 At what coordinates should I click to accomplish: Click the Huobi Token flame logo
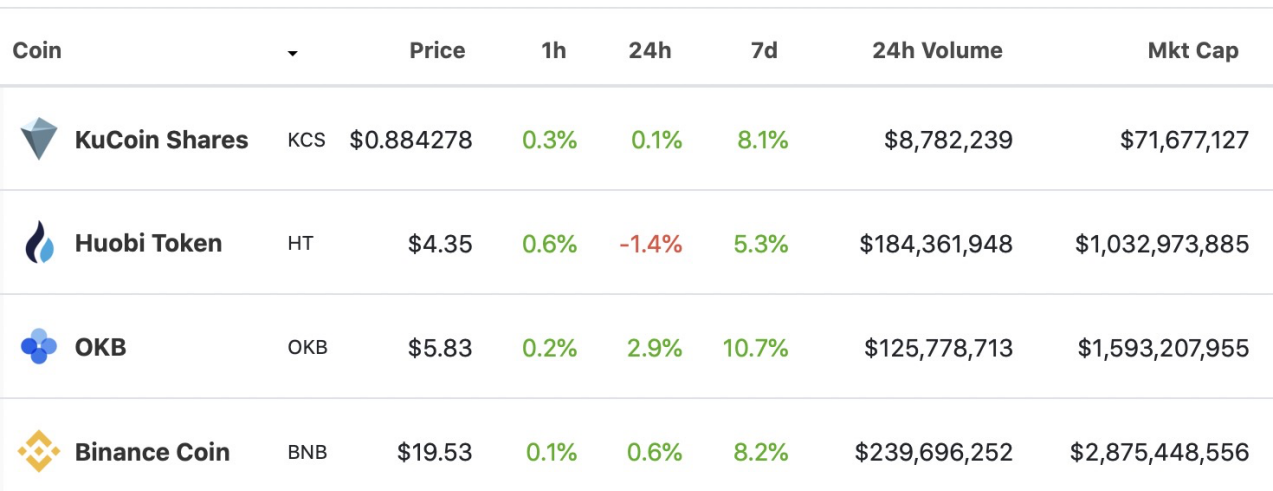click(39, 243)
